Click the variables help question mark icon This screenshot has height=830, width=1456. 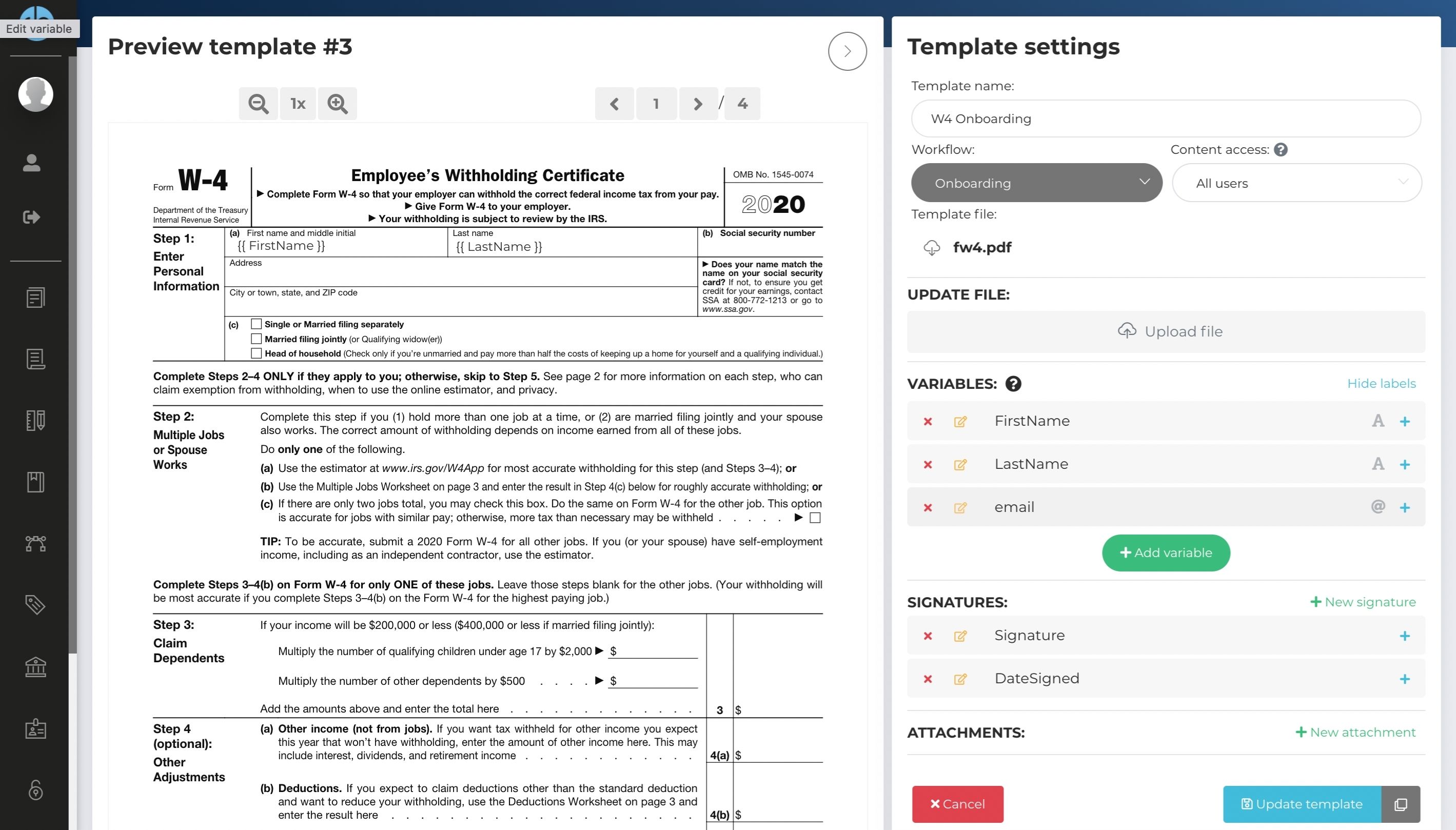pos(1013,384)
